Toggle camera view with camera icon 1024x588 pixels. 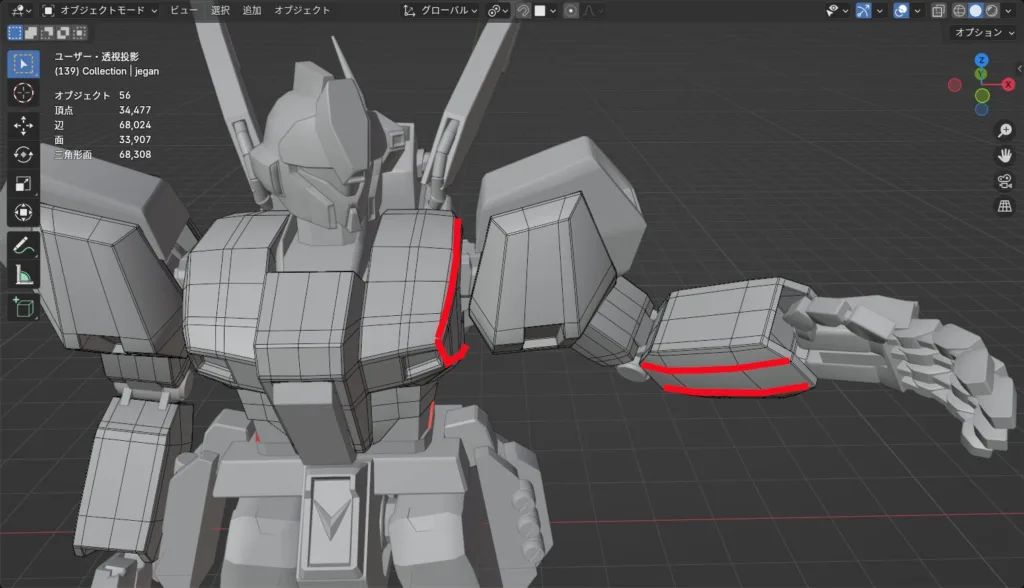pos(1005,181)
